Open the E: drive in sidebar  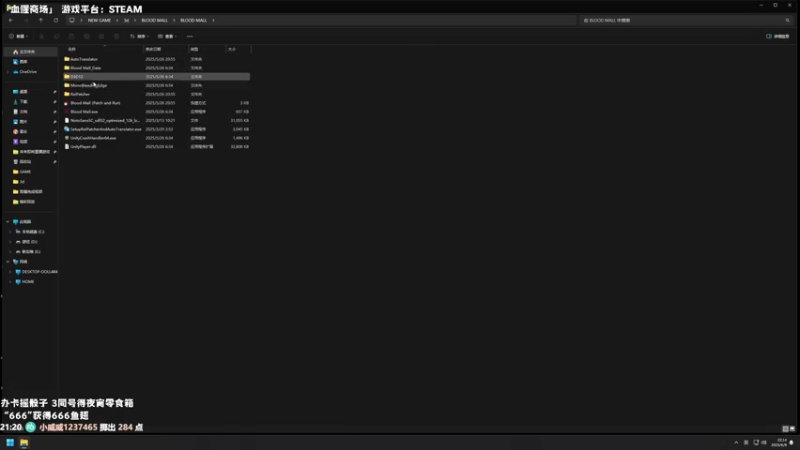coord(31,252)
